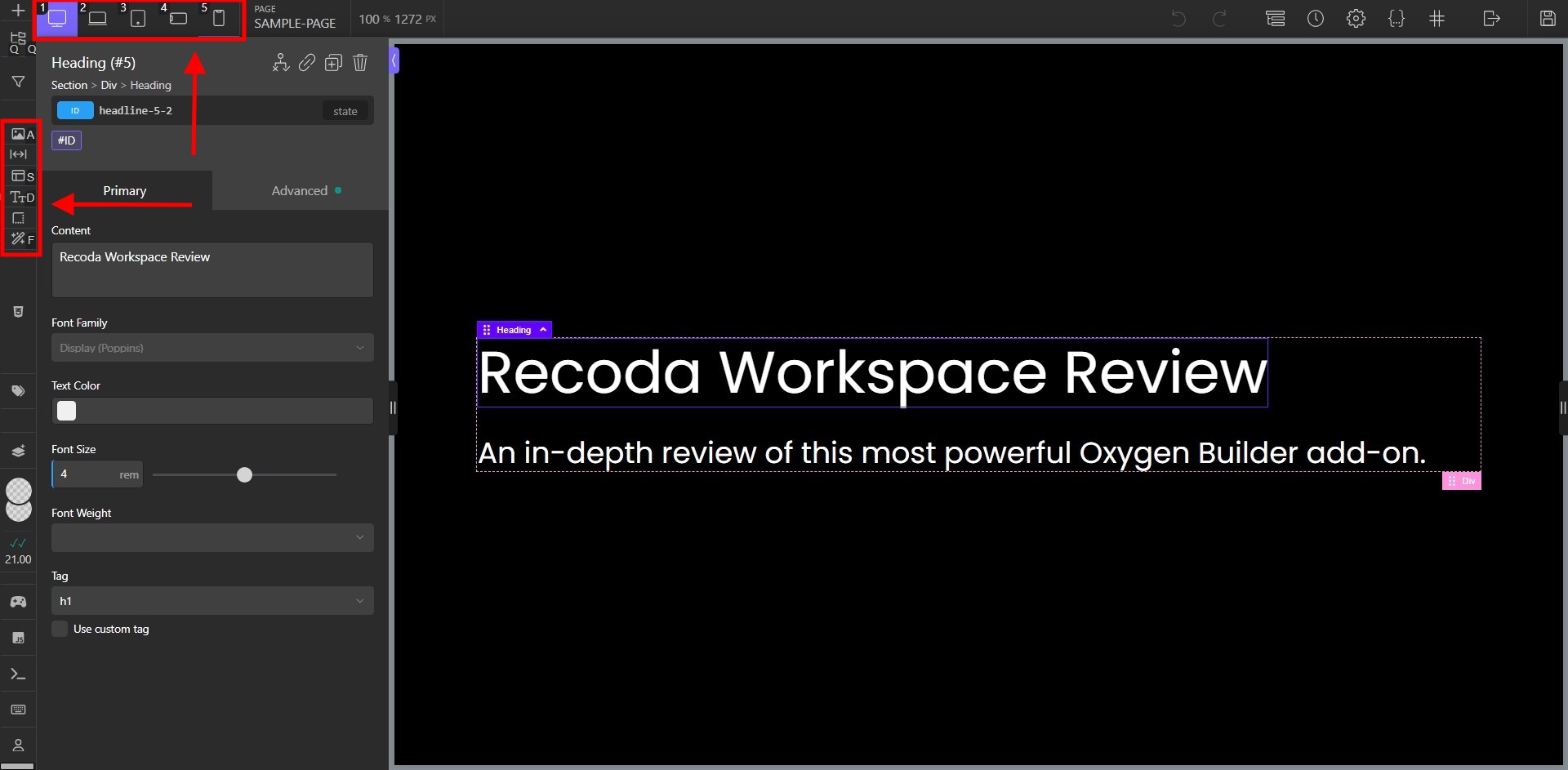Viewport: 1568px width, 770px height.
Task: Click the add element plus icon
Action: [17, 11]
